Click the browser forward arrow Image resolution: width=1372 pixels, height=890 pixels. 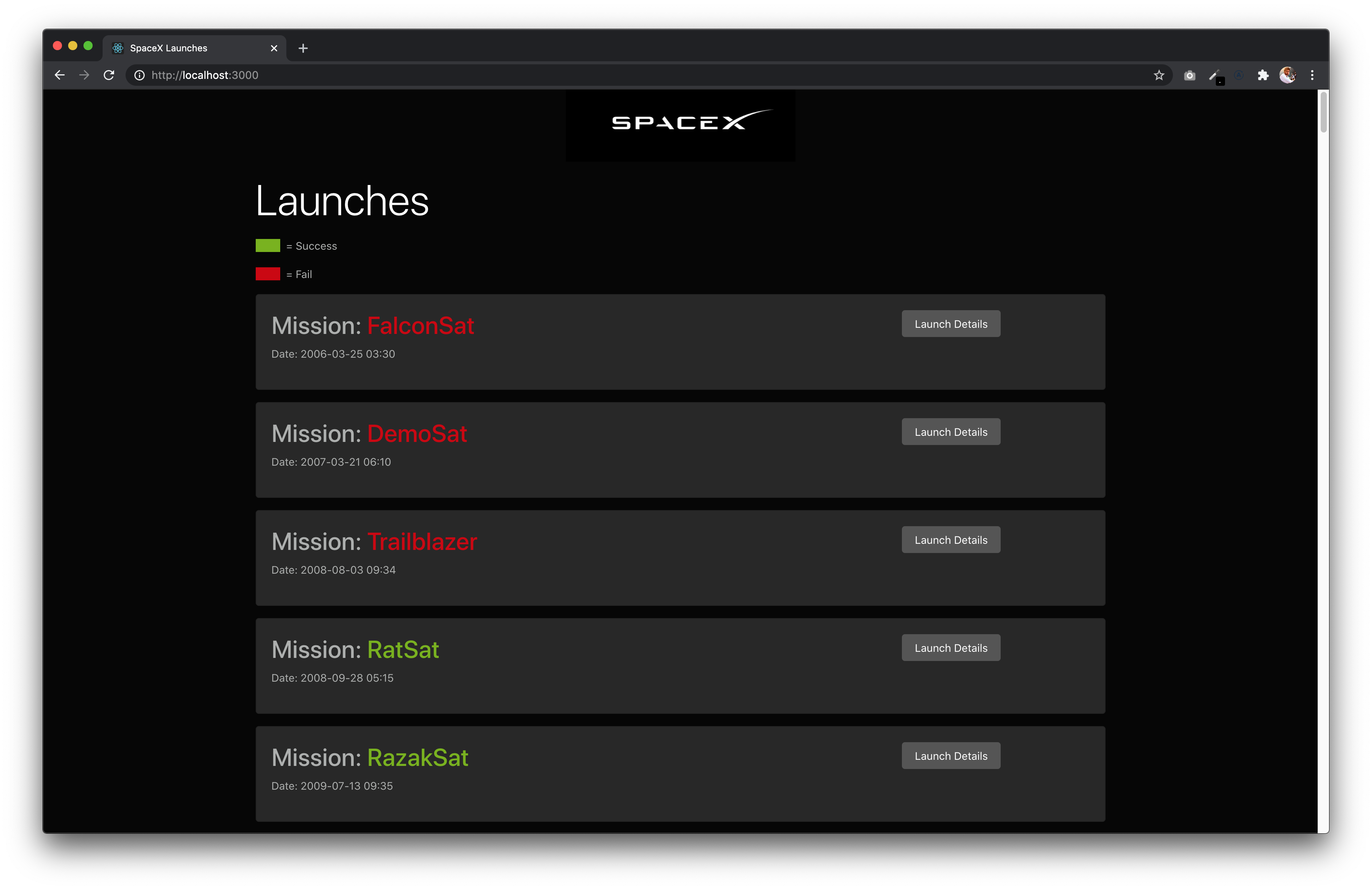(x=84, y=75)
